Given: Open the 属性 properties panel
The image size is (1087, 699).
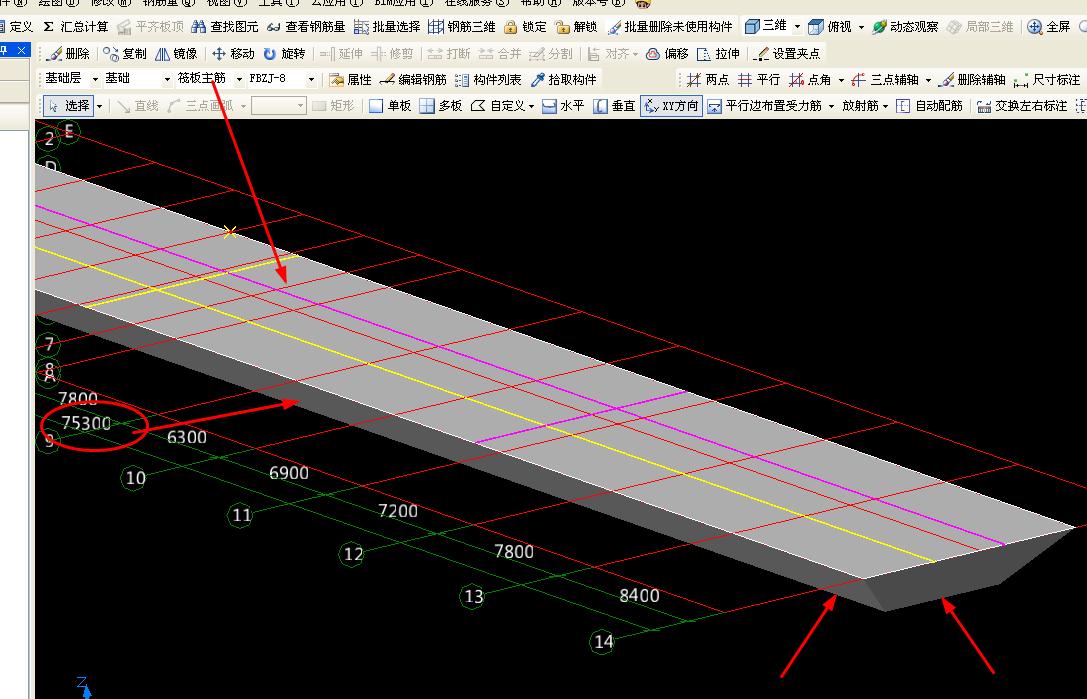Looking at the screenshot, I should click(x=351, y=80).
